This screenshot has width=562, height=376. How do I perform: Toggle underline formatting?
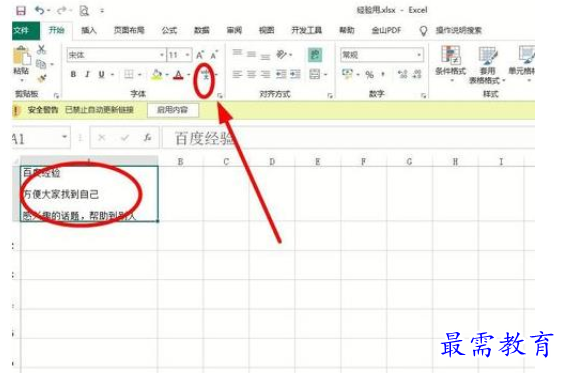(x=101, y=74)
